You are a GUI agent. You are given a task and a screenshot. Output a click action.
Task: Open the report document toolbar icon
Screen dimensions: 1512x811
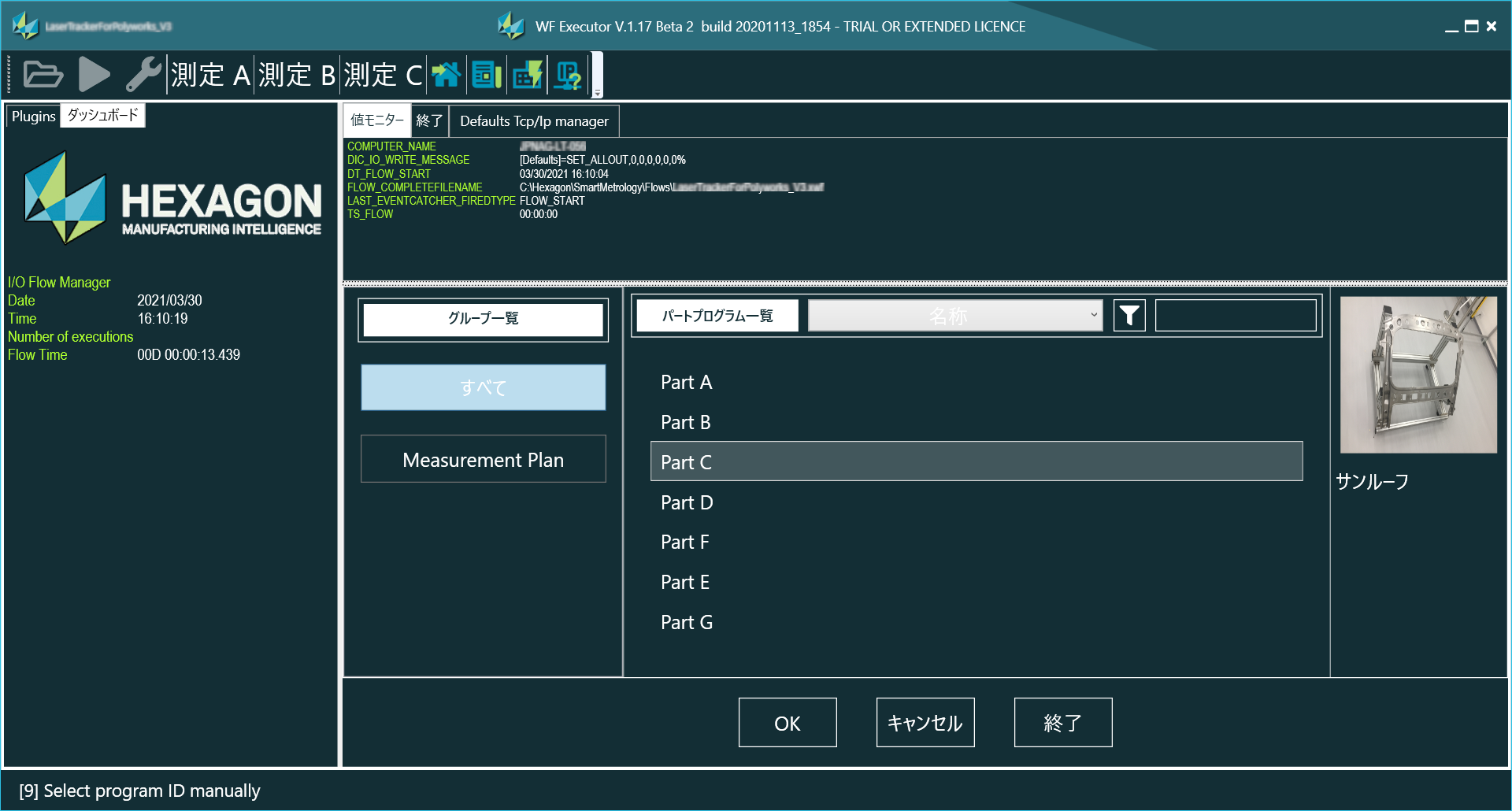pos(487,75)
